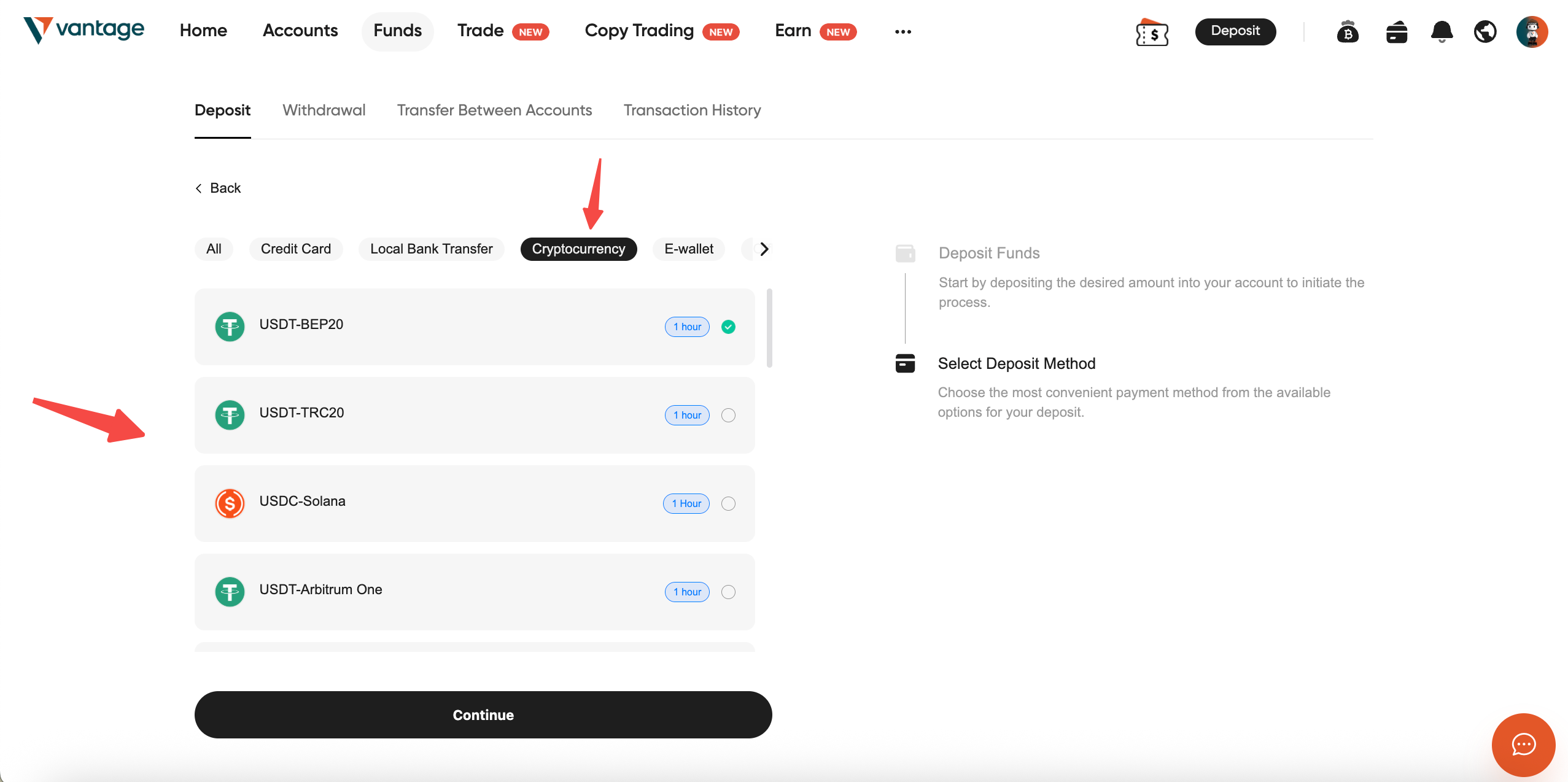Open the notifications bell
Viewport: 1568px width, 782px height.
tap(1442, 32)
